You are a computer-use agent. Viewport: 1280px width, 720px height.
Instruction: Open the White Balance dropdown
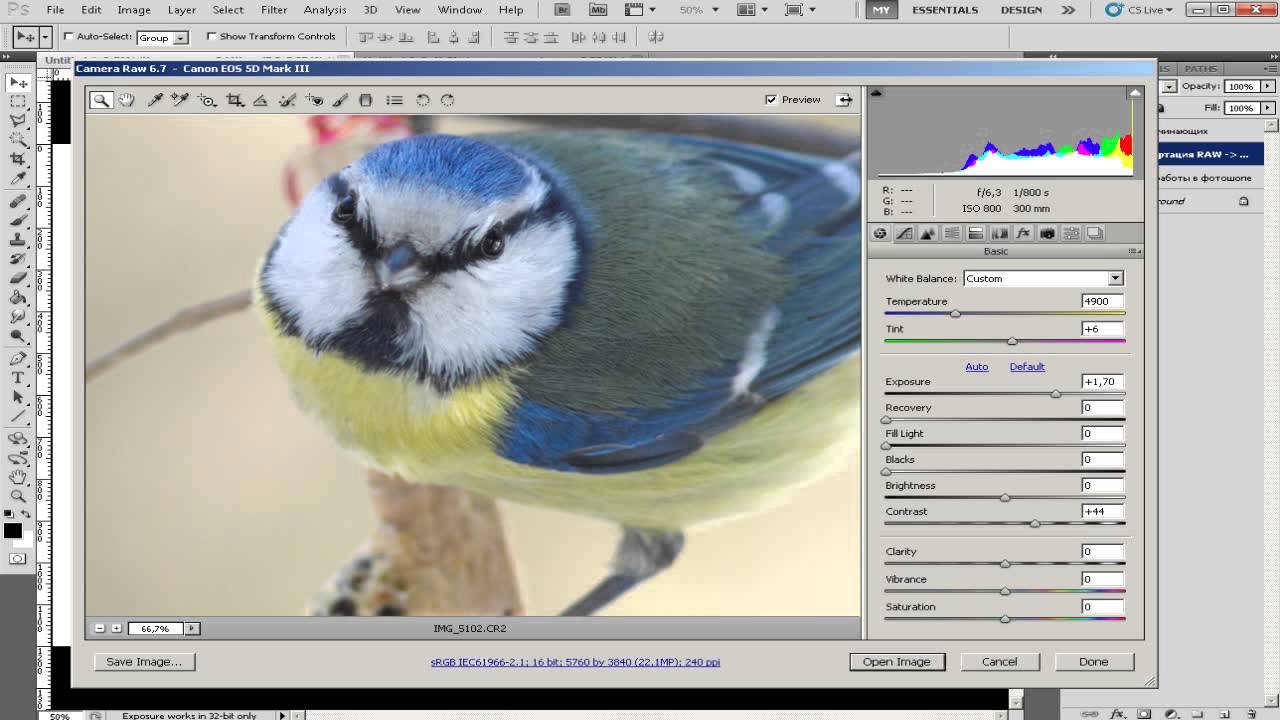point(1043,278)
